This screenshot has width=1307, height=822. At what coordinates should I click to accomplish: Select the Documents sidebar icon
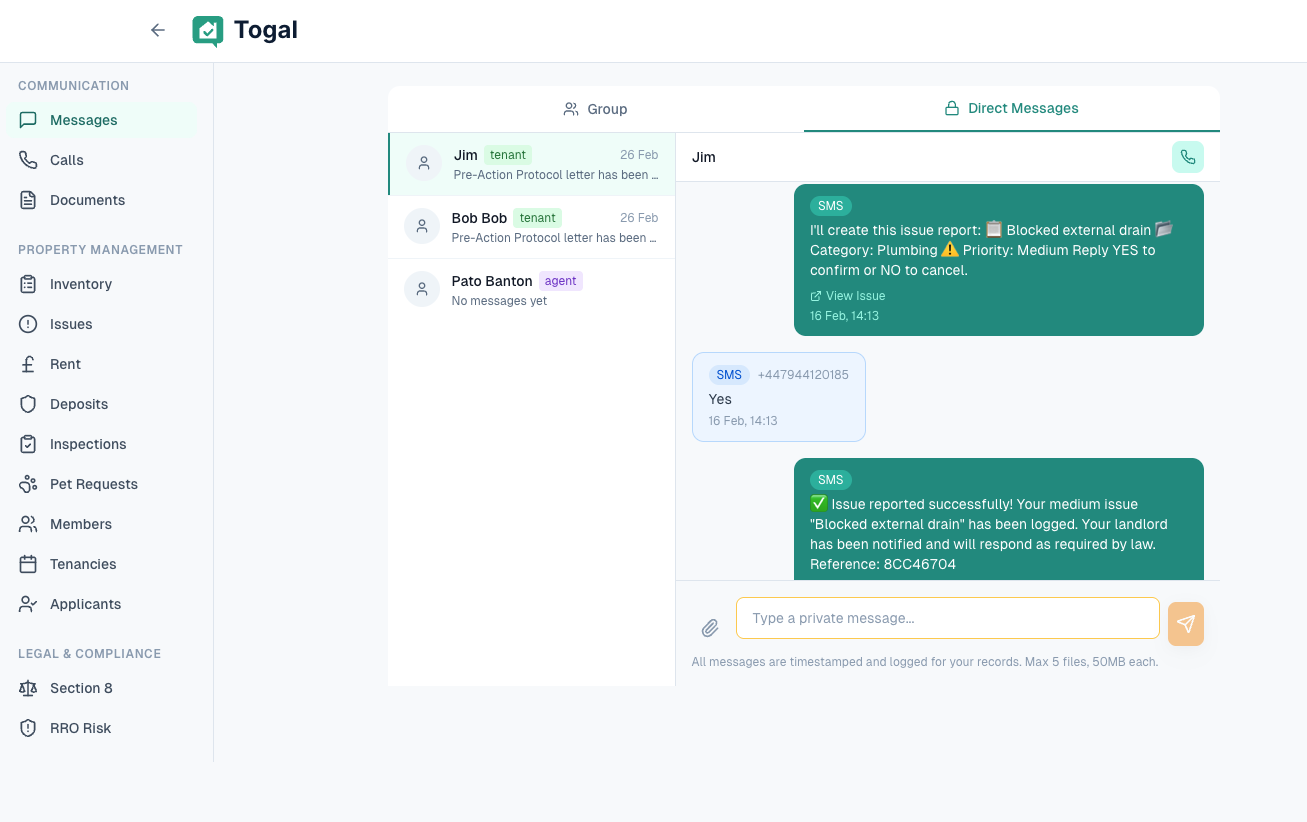click(29, 200)
